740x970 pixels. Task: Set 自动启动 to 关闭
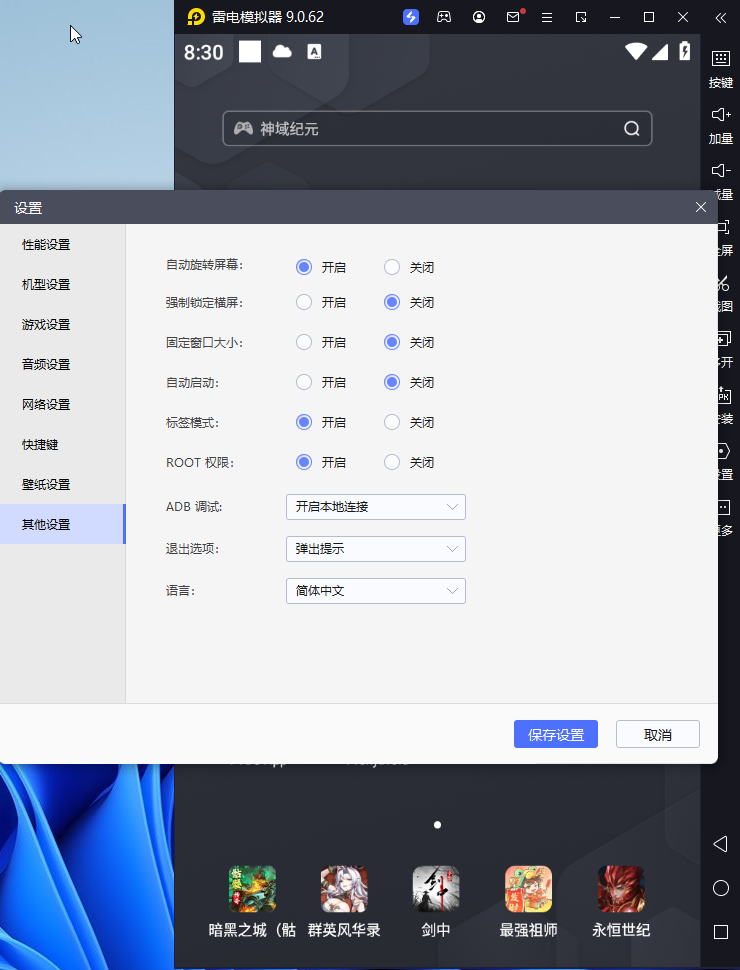[392, 382]
